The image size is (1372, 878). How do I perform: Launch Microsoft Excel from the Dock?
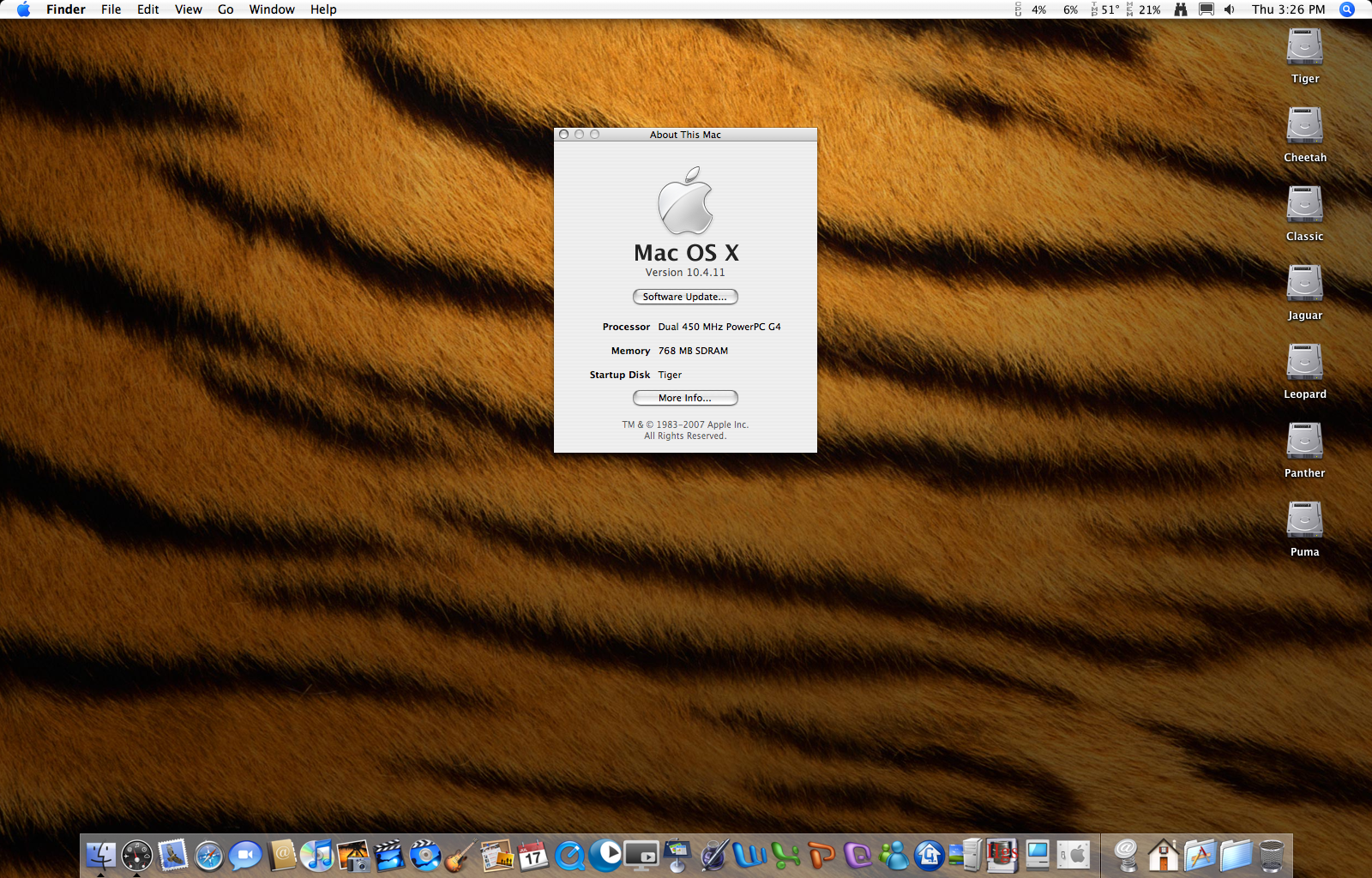coord(785,855)
